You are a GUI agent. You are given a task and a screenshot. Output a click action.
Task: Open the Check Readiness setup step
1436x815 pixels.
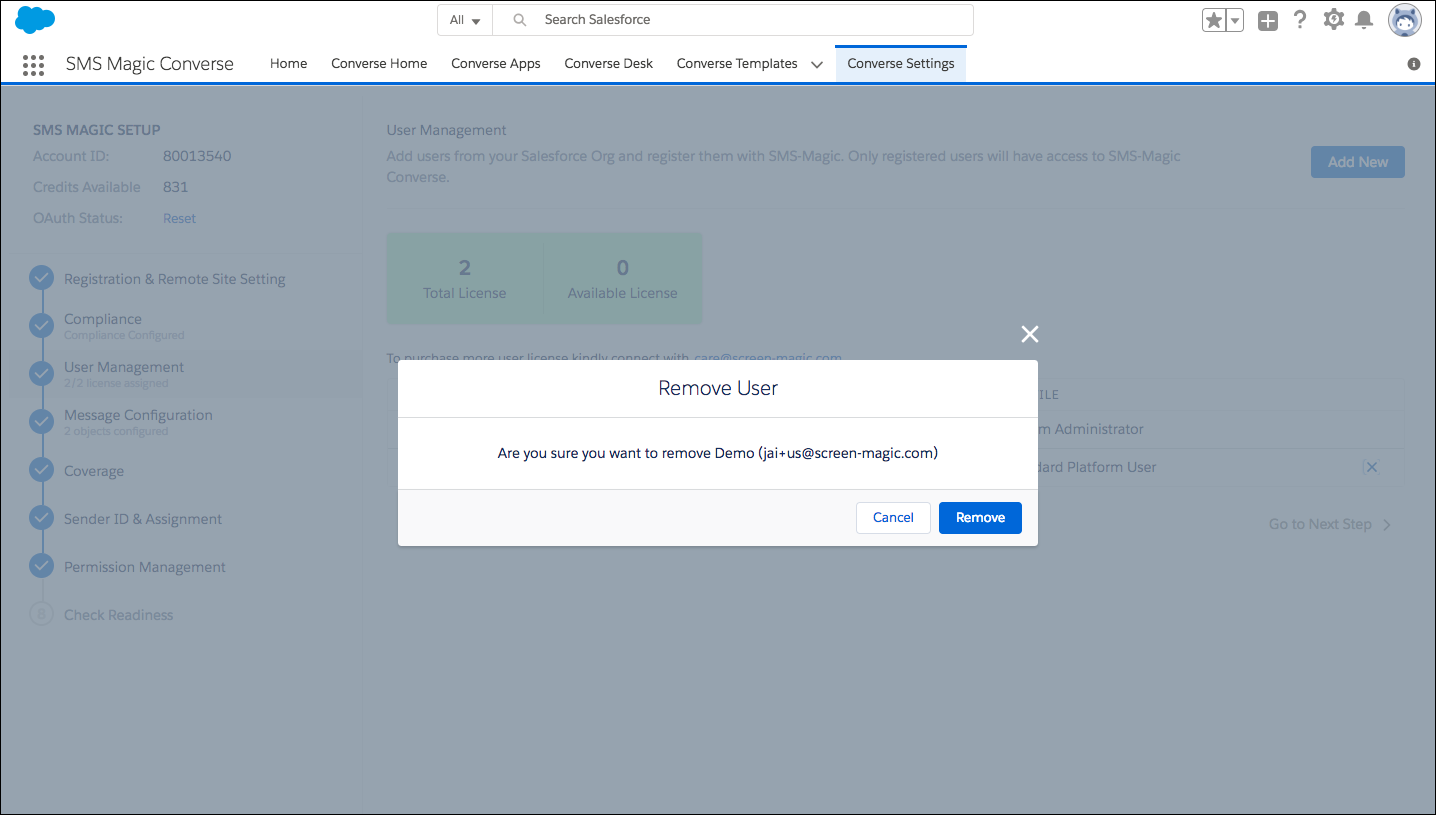[118, 615]
